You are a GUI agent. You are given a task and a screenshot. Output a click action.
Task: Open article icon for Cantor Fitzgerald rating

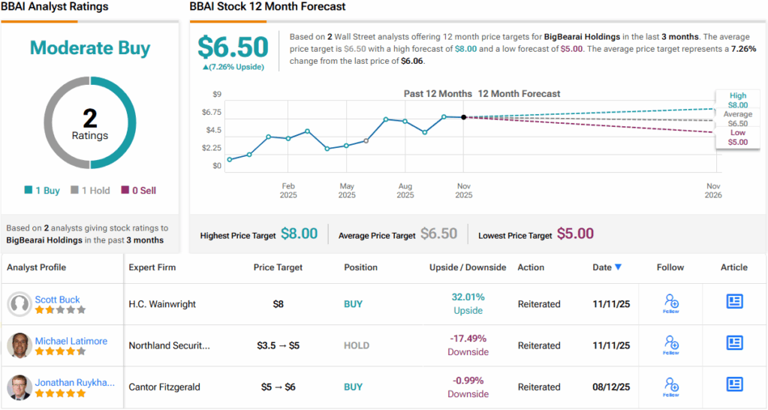pos(734,385)
